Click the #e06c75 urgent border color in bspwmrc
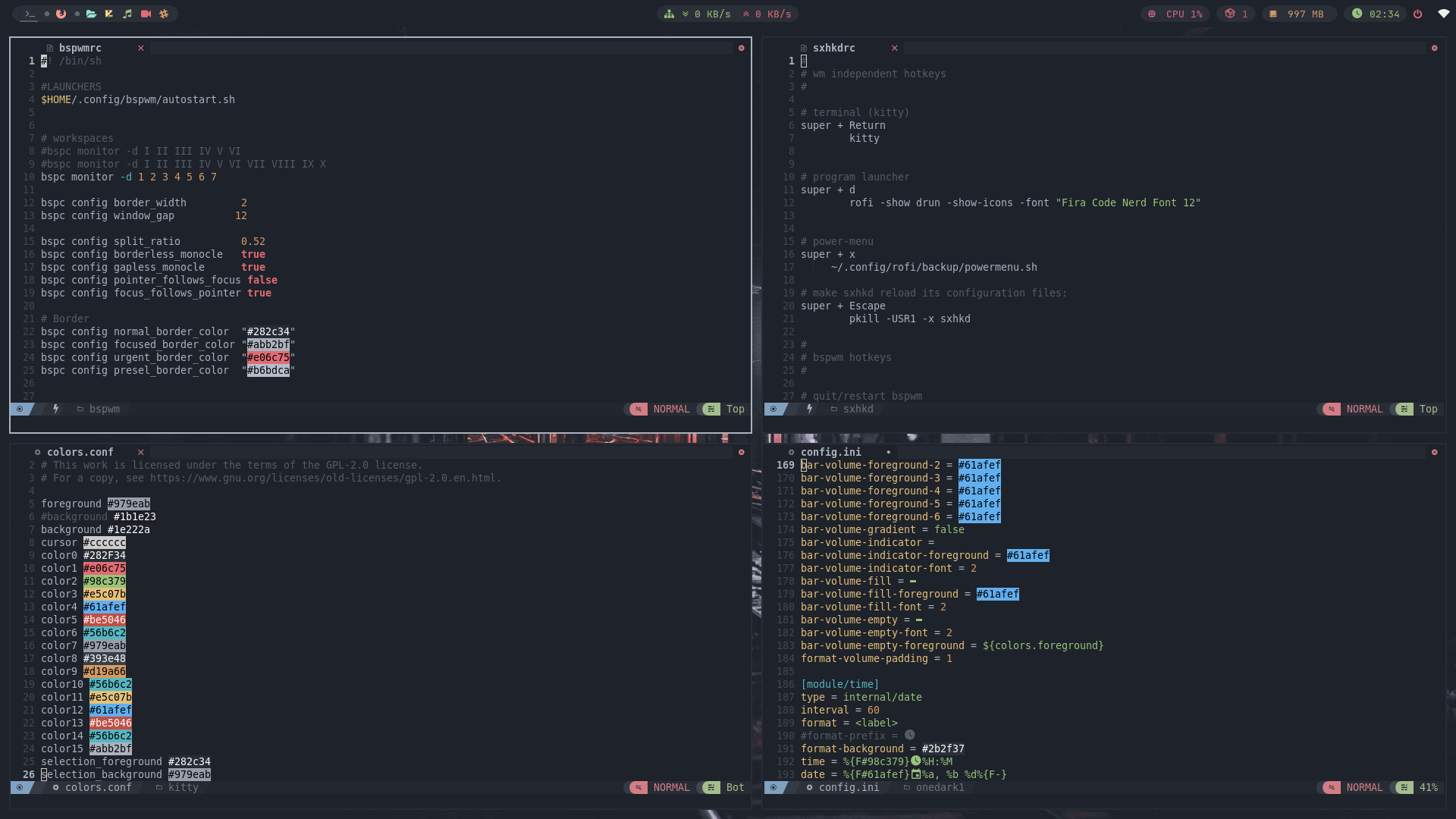The image size is (1456, 819). point(268,357)
